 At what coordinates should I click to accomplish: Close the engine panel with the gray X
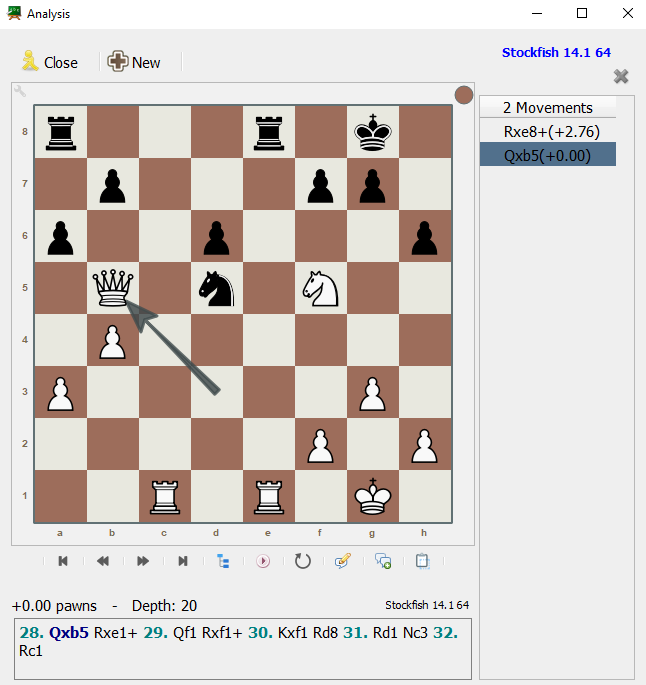[x=621, y=76]
